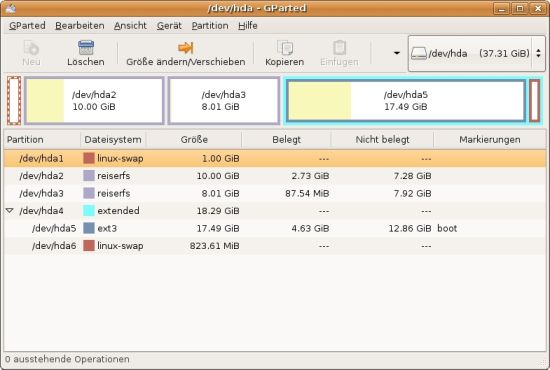Click the 2.73 GiB used value
The width and height of the screenshot is (550, 370).
coord(310,176)
